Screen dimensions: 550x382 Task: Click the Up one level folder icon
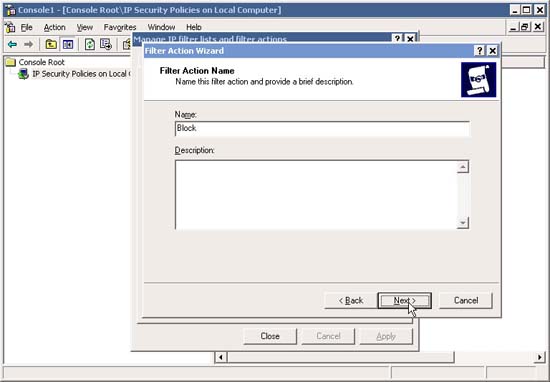[51, 44]
